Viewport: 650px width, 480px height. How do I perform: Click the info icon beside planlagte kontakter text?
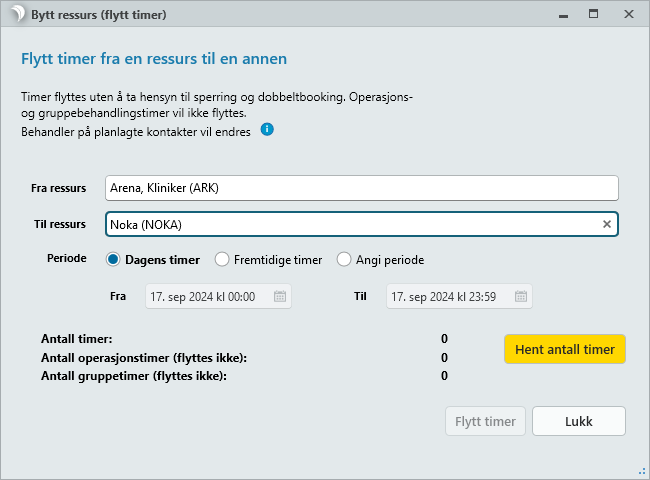(267, 130)
